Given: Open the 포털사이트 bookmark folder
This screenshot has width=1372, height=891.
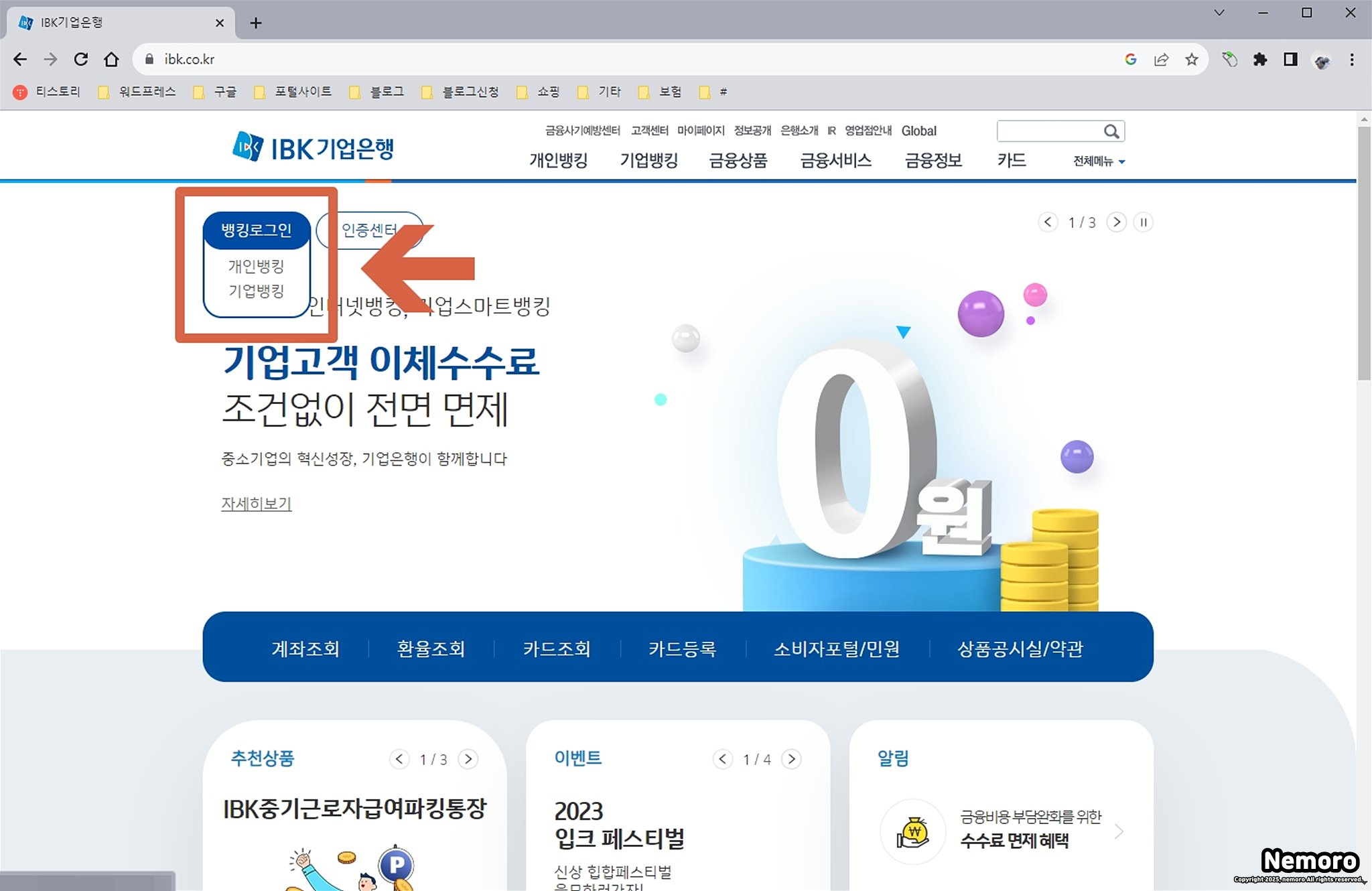Looking at the screenshot, I should coord(293,92).
